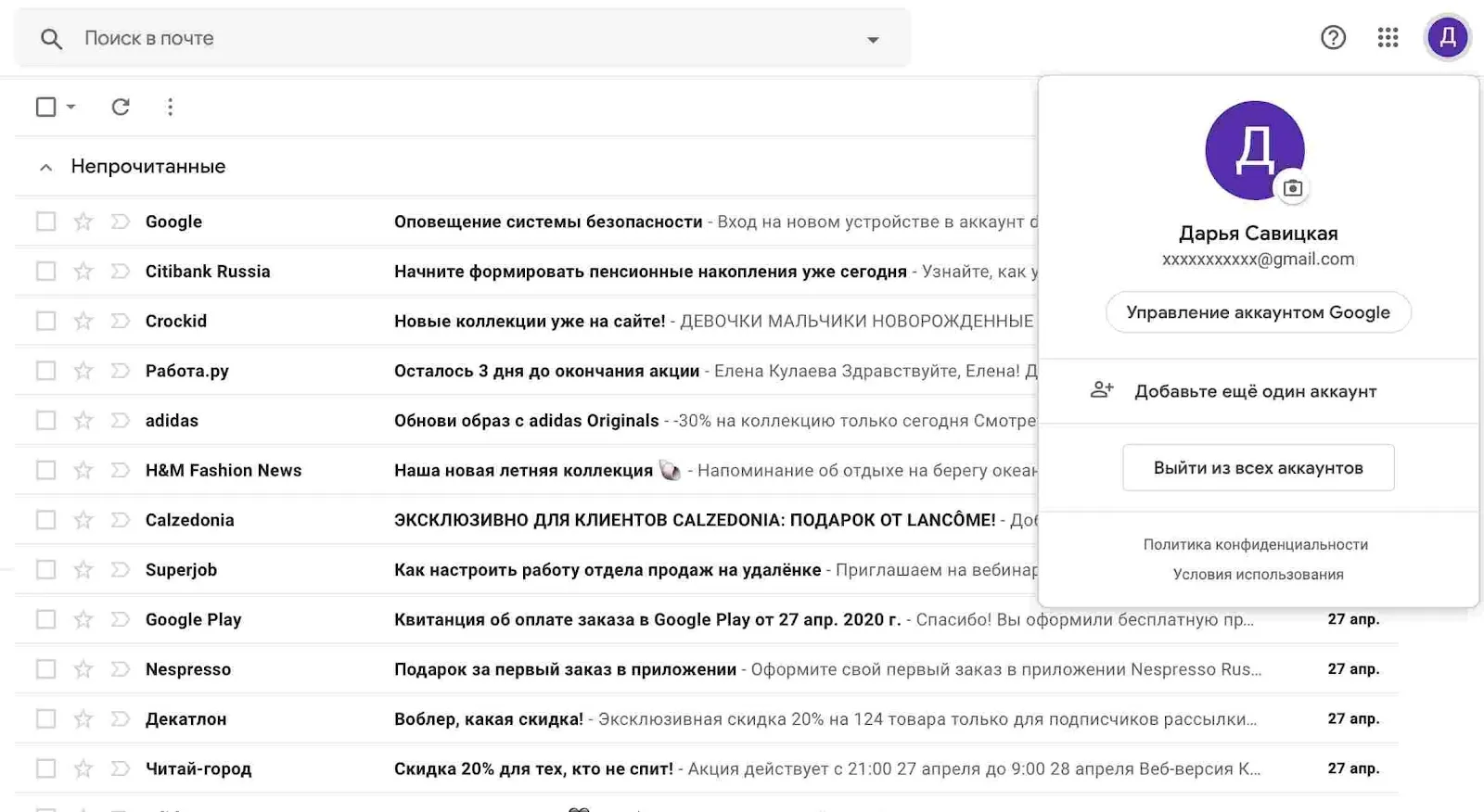Image resolution: width=1484 pixels, height=812 pixels.
Task: Select the Calzedonia email checkbox
Action: point(45,520)
